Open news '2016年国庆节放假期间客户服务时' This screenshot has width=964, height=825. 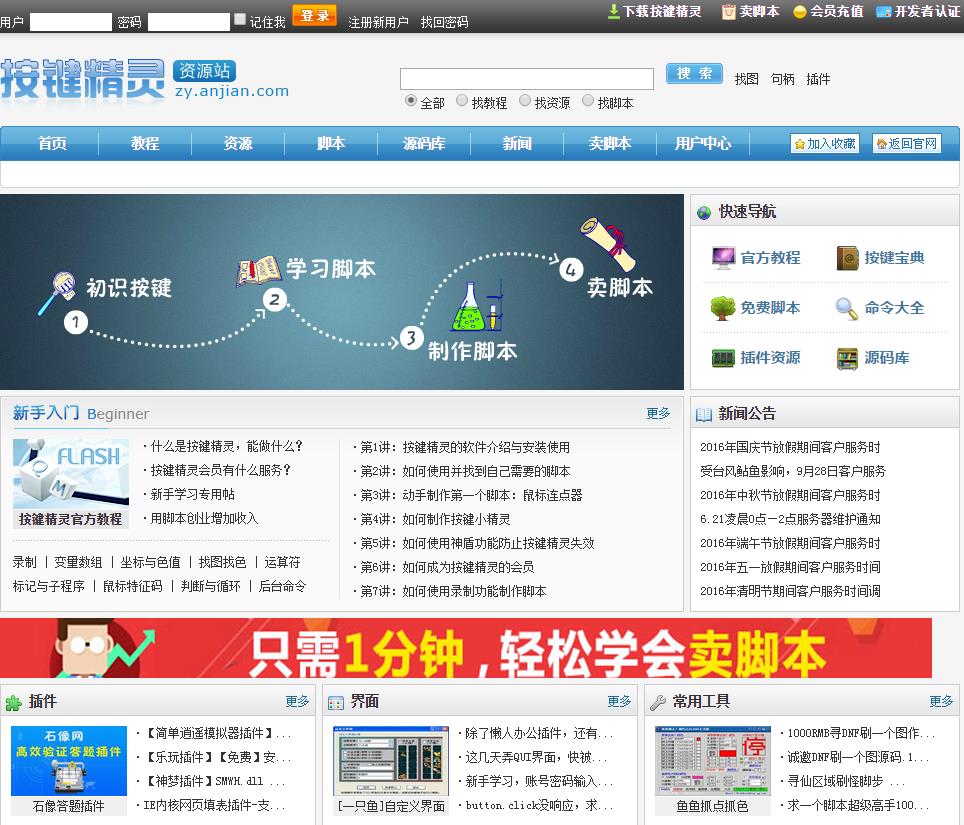click(x=790, y=447)
